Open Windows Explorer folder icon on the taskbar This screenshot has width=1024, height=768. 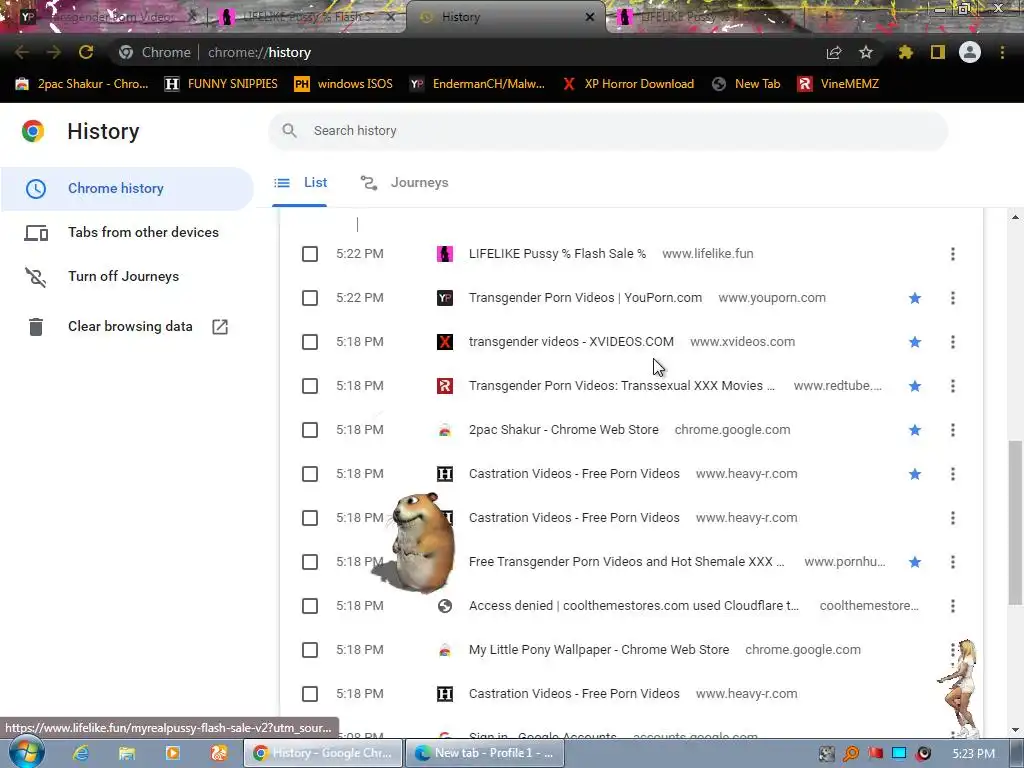tap(127, 753)
